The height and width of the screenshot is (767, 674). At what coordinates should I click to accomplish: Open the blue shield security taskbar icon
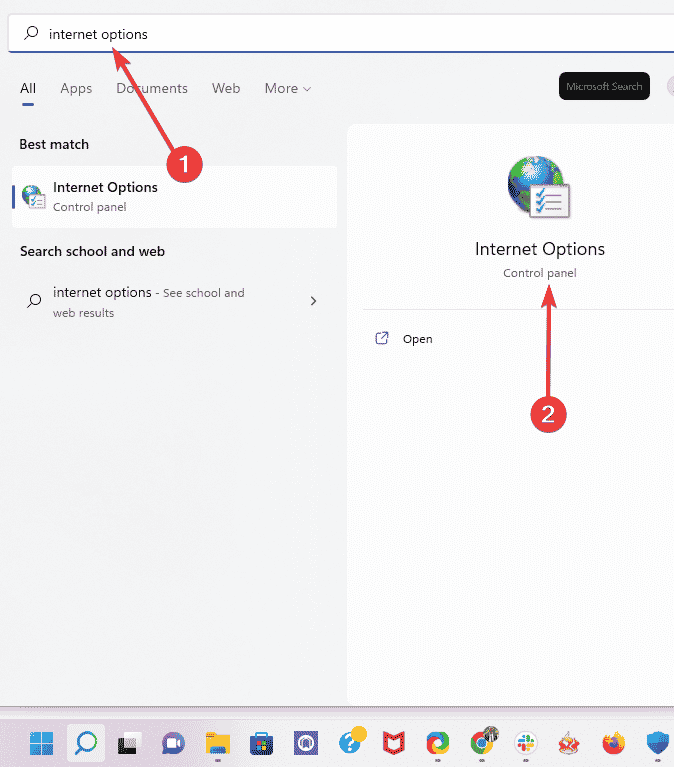tap(657, 744)
